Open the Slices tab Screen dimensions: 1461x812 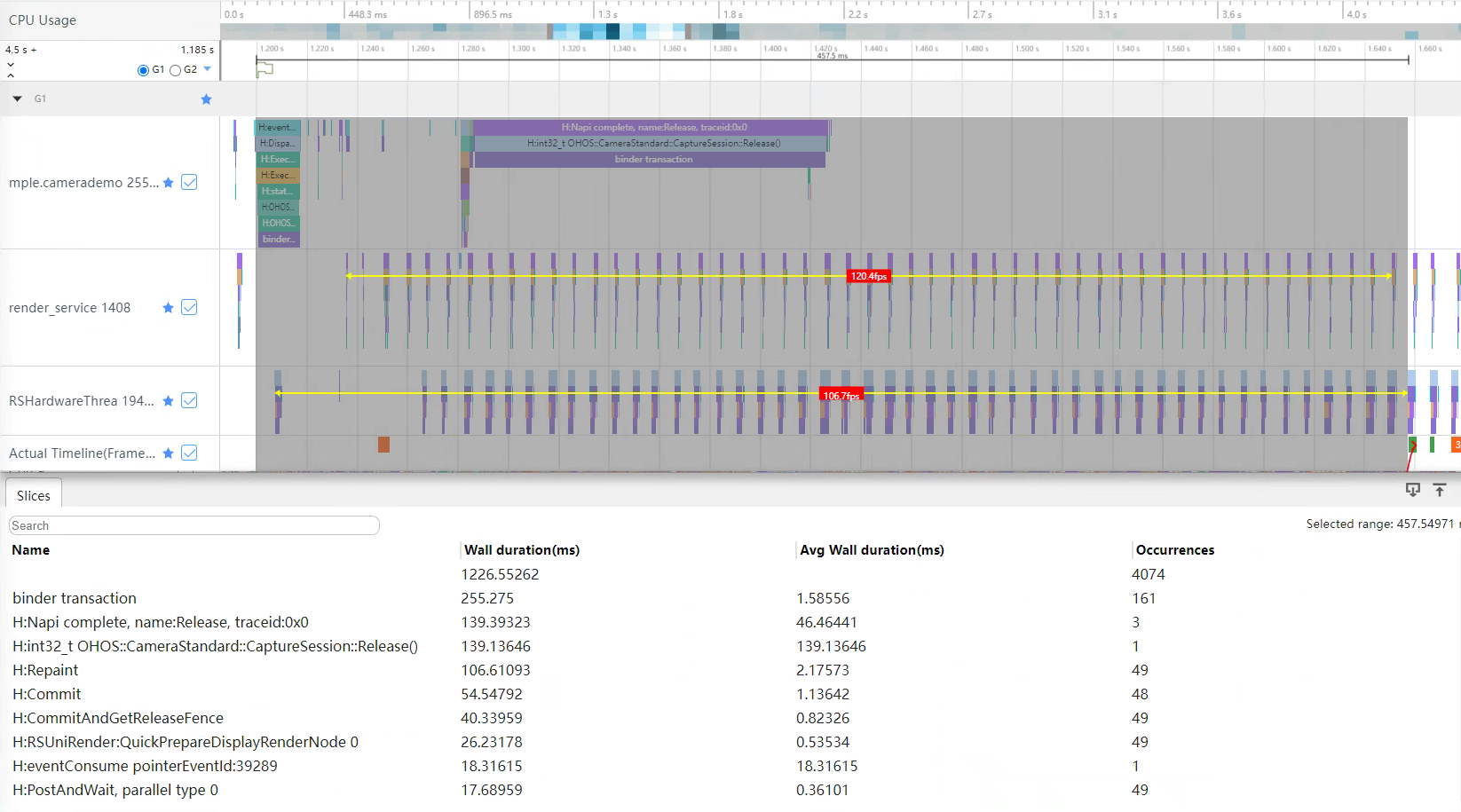pos(34,496)
